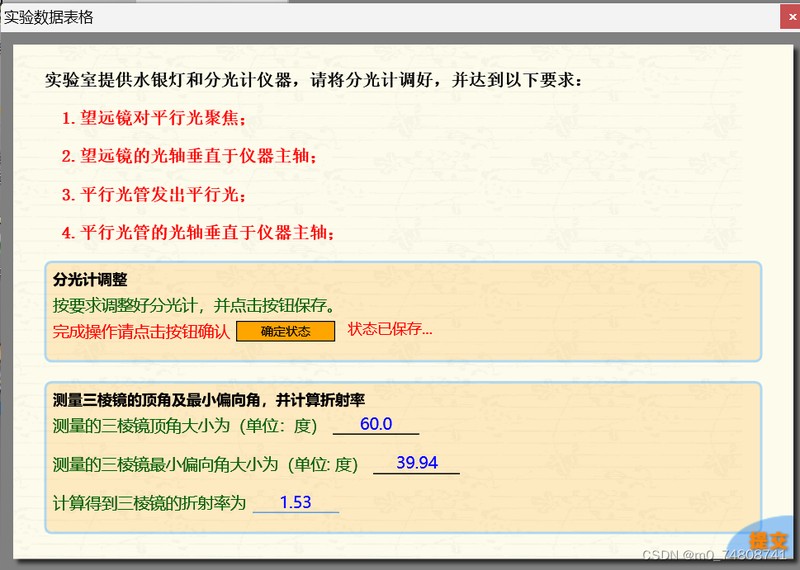
Task: Click the 确定状态 confirm button
Action: (285, 331)
